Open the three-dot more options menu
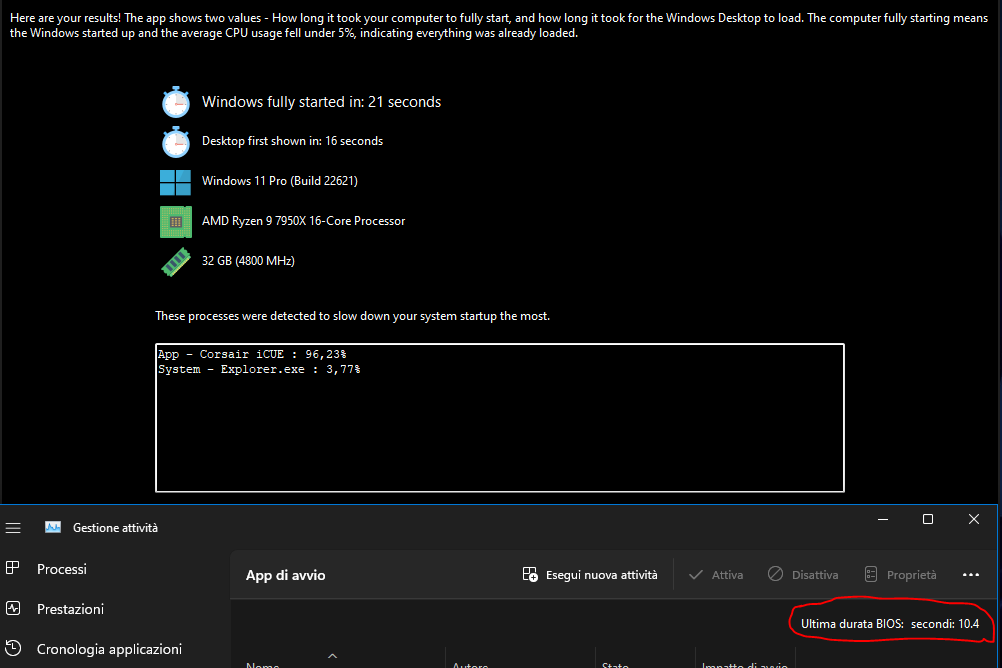This screenshot has width=1002, height=668. click(971, 575)
